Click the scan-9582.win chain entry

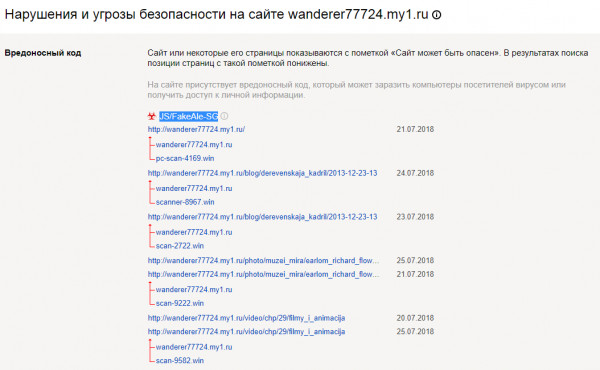[x=179, y=360]
